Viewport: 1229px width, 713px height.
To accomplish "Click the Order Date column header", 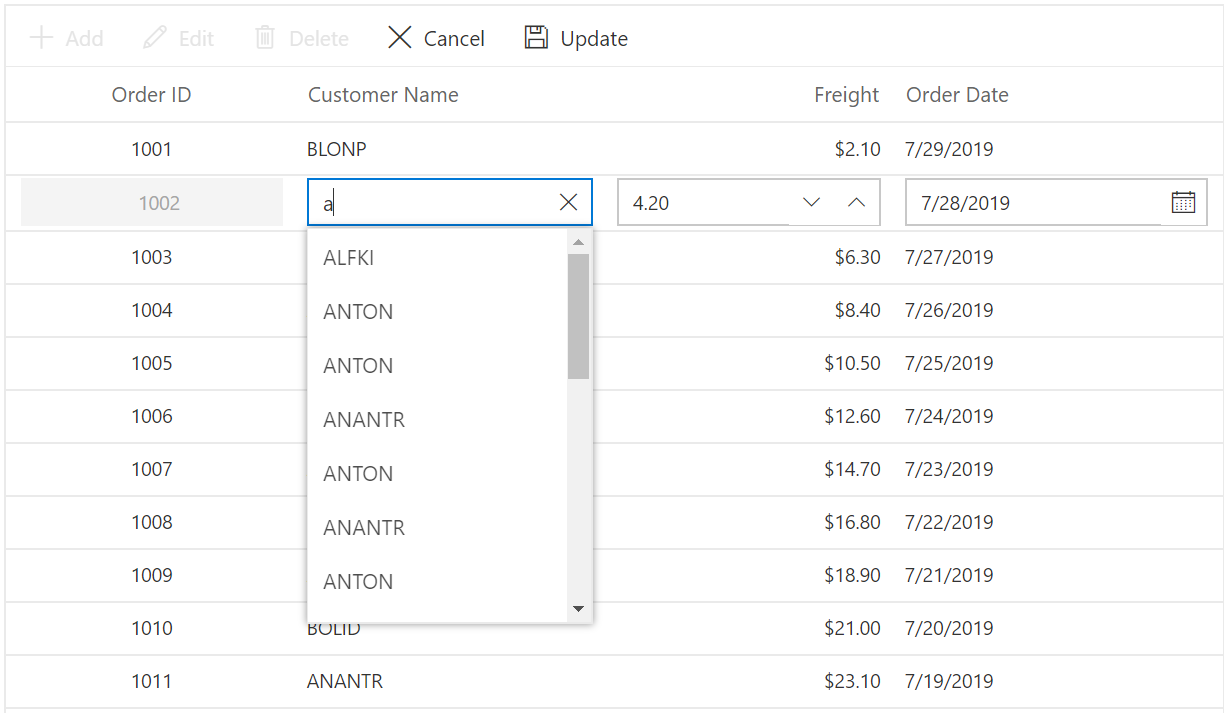I will coord(957,95).
